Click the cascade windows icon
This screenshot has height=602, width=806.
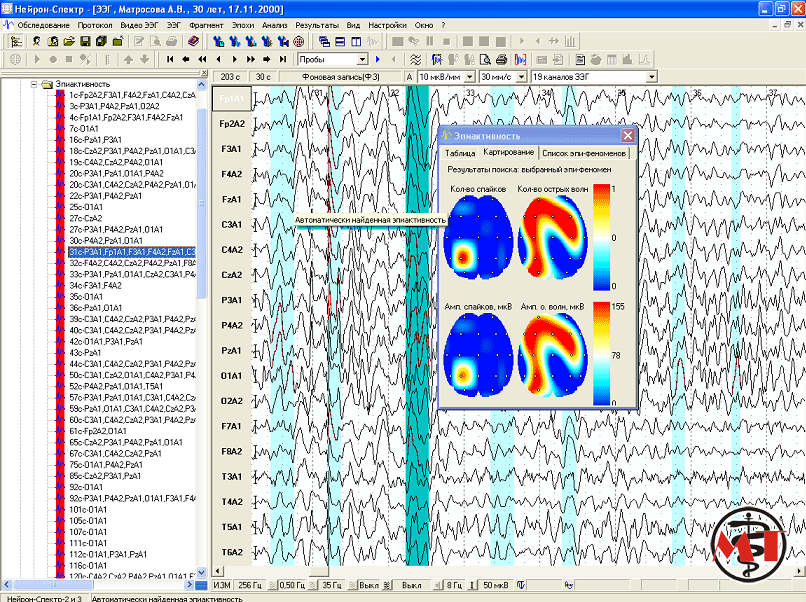pyautogui.click(x=324, y=41)
